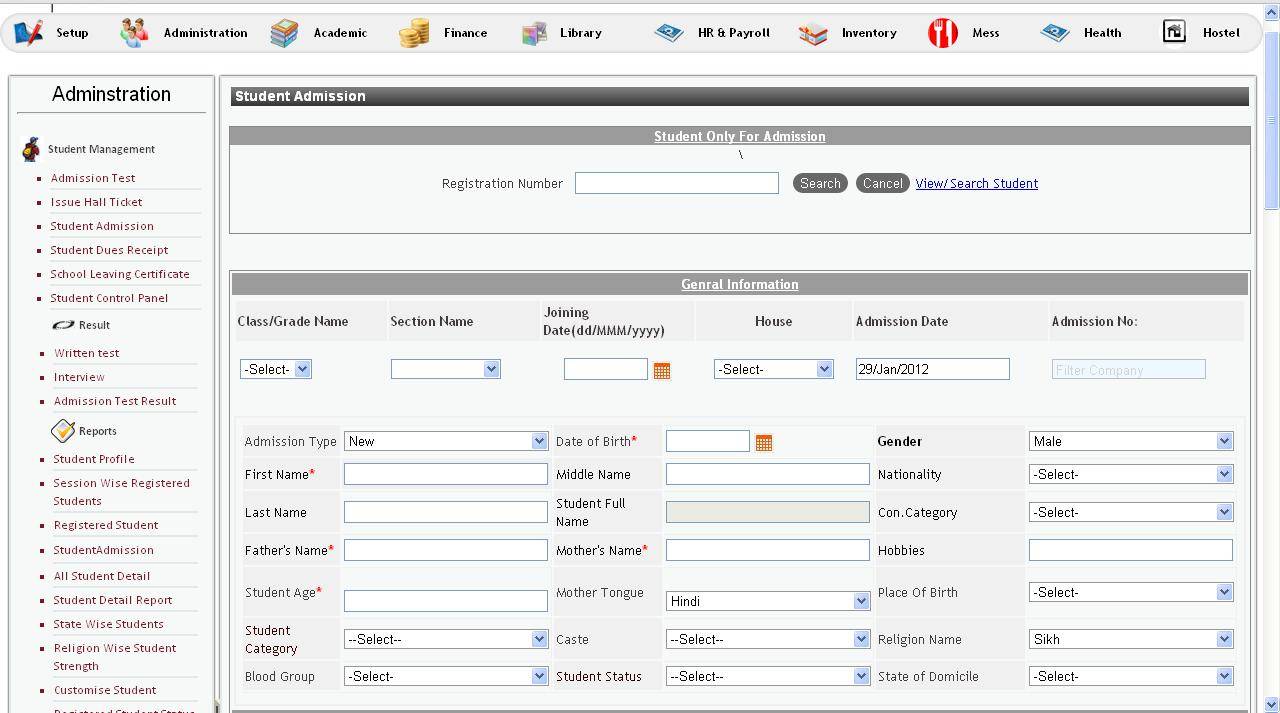1280x713 pixels.
Task: Open the Student Category dropdown
Action: point(446,639)
